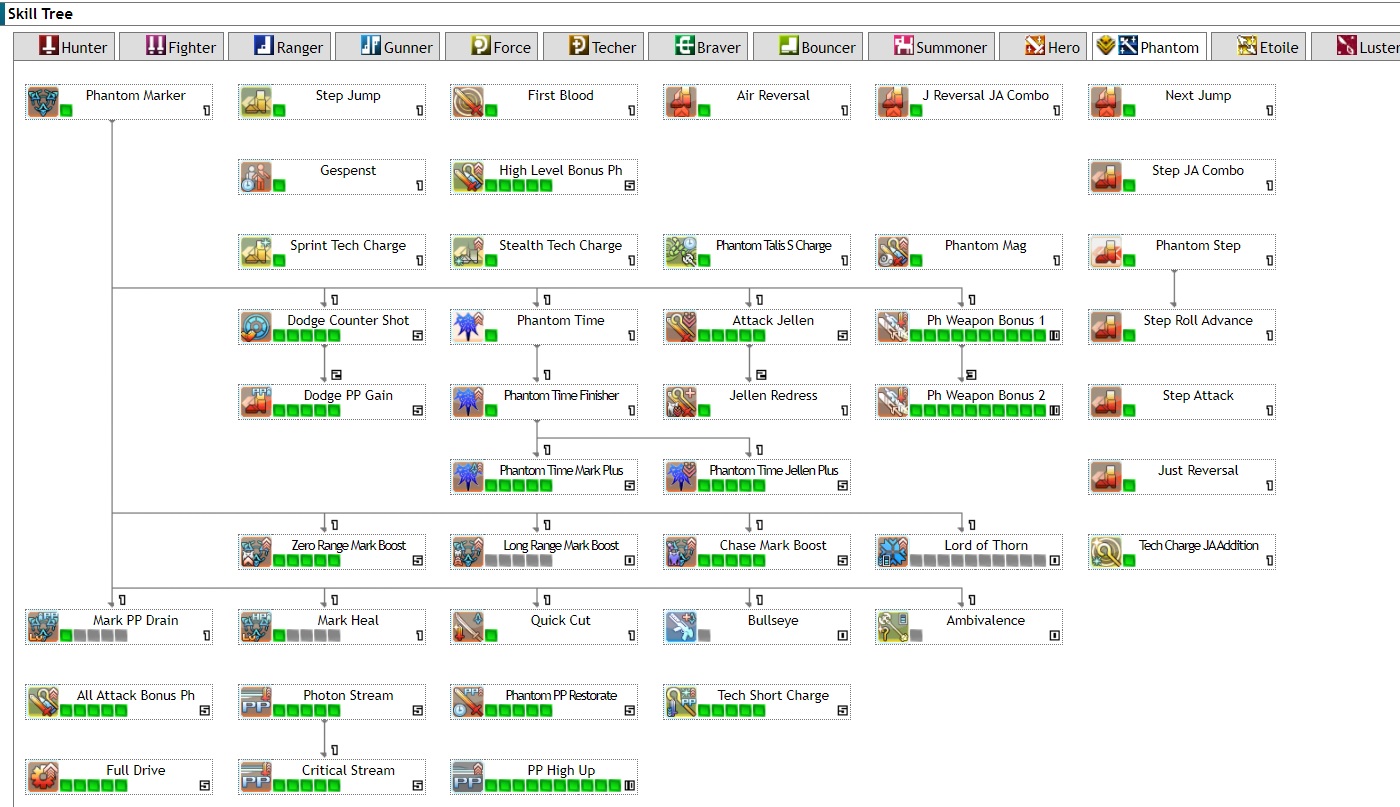Adjust the Phantom Time Mark Plus level bar

point(519,486)
